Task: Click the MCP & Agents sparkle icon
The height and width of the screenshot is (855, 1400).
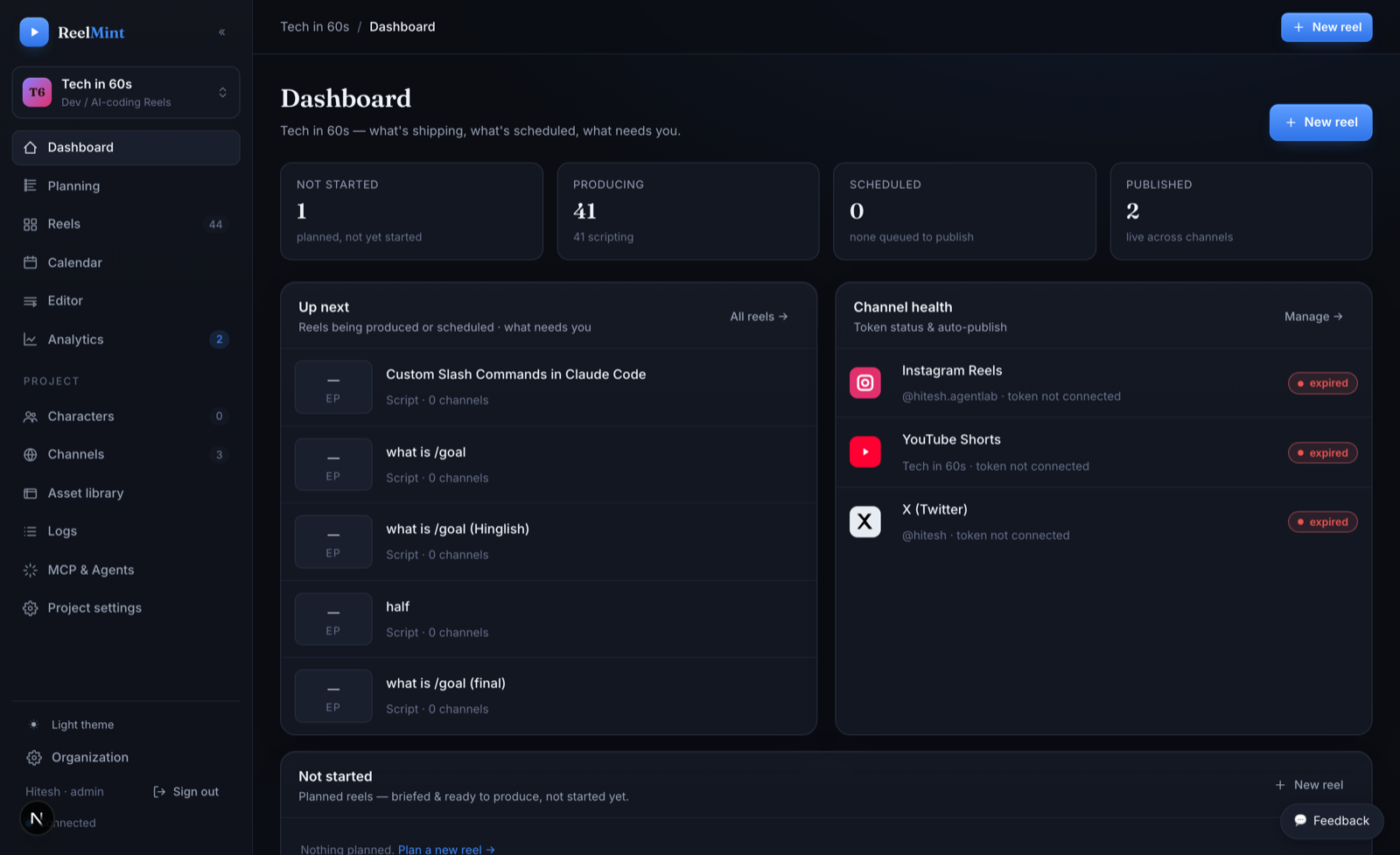Action: point(31,570)
